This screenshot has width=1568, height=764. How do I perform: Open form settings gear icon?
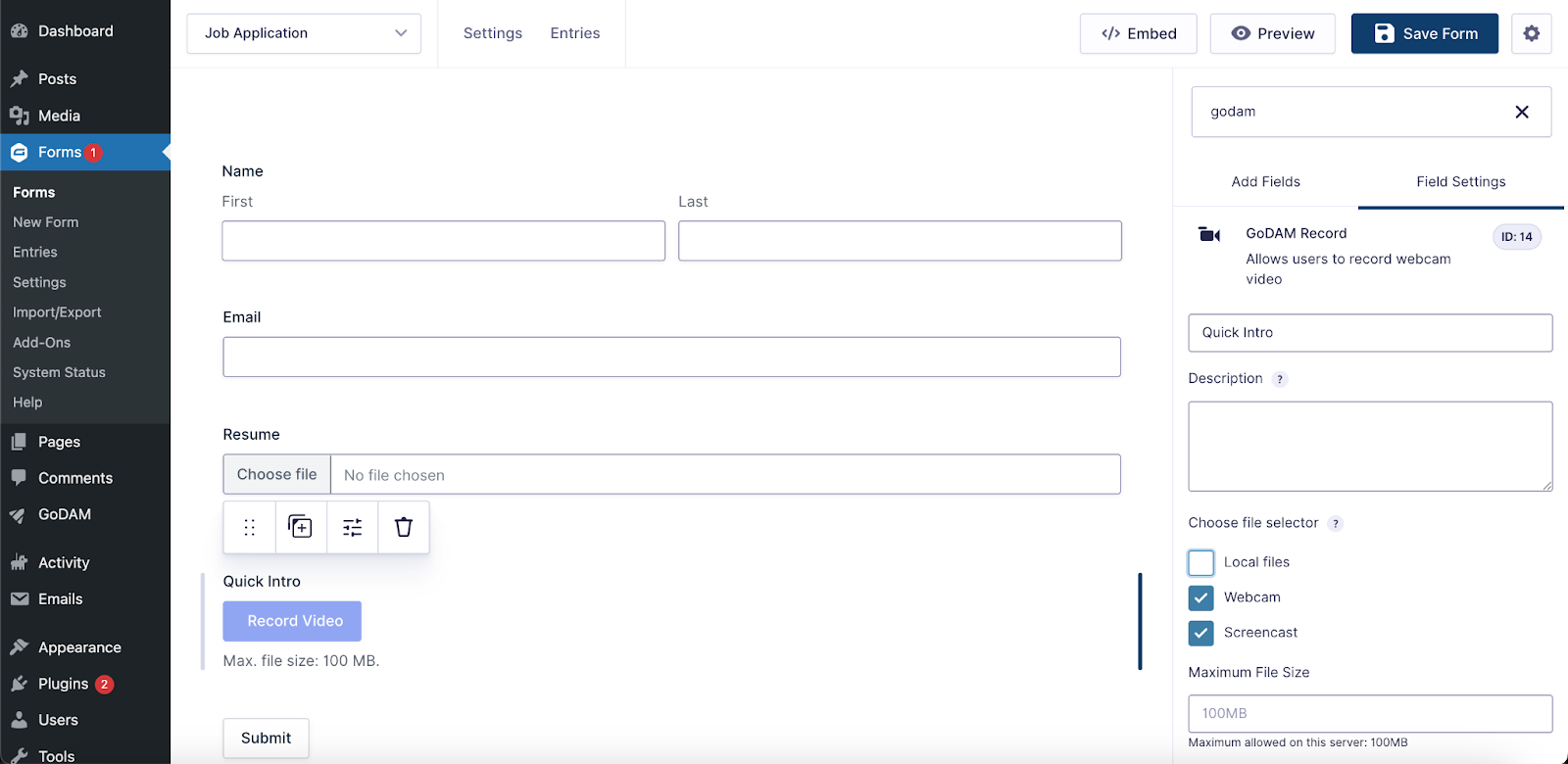point(1531,33)
